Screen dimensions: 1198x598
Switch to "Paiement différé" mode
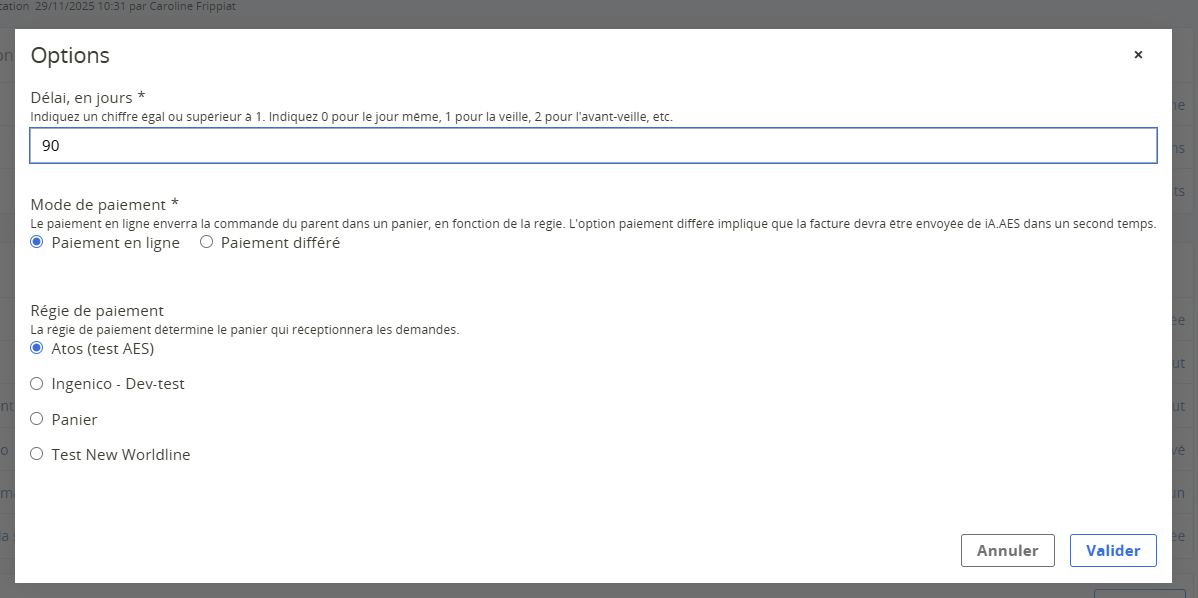tap(206, 241)
